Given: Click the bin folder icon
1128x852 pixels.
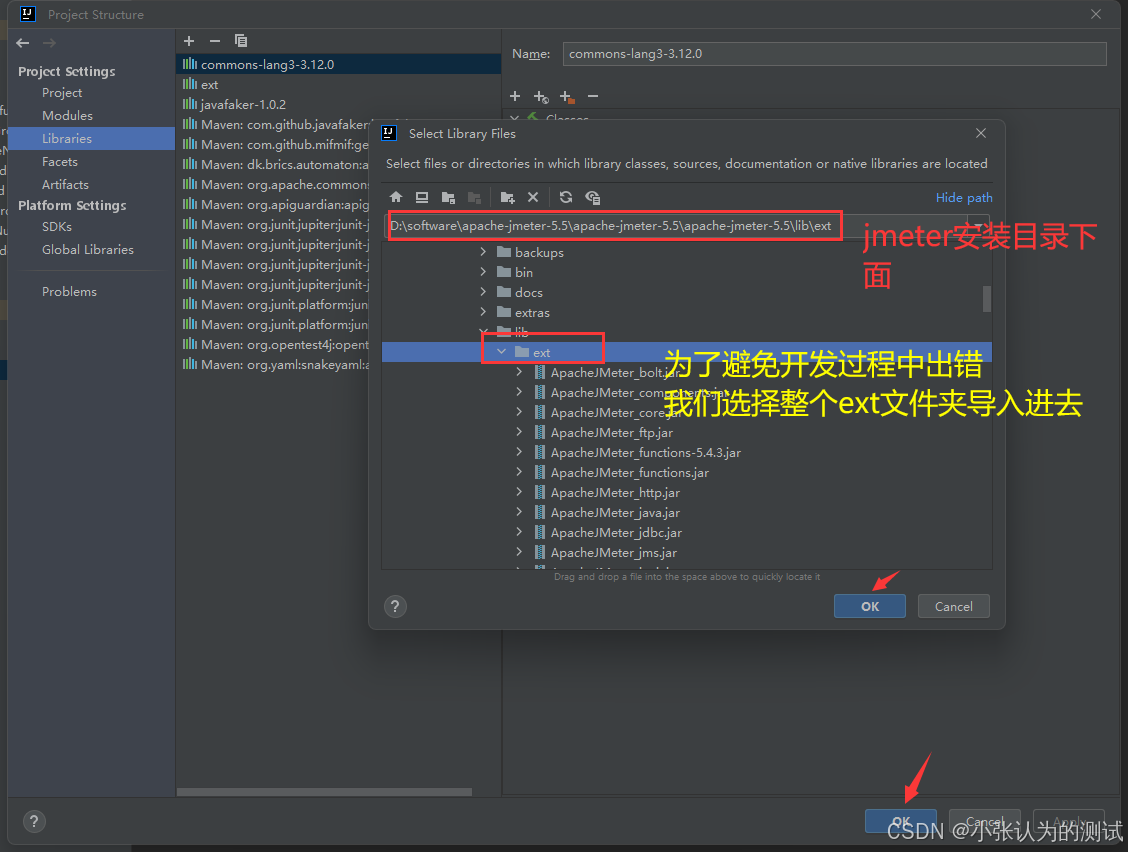Looking at the screenshot, I should pyautogui.click(x=504, y=272).
